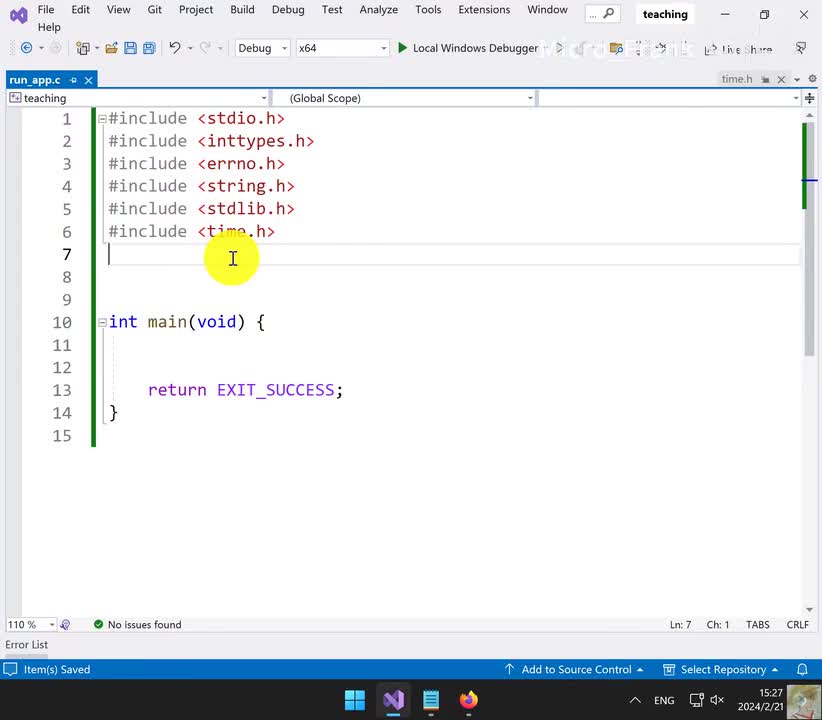Image resolution: width=822 pixels, height=720 pixels.
Task: Open the Analyze menu
Action: (378, 9)
